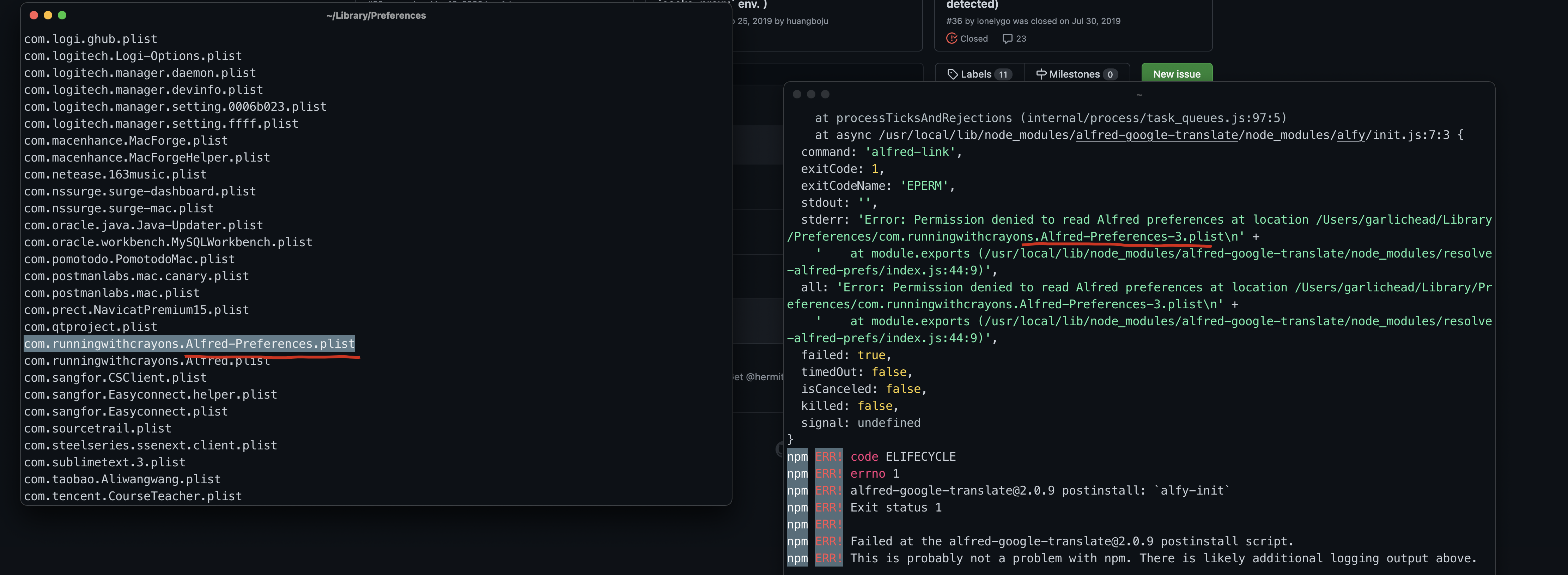The image size is (1568, 575).
Task: Click com.pomotodo.PomotodoMac.plist entry
Action: (129, 259)
